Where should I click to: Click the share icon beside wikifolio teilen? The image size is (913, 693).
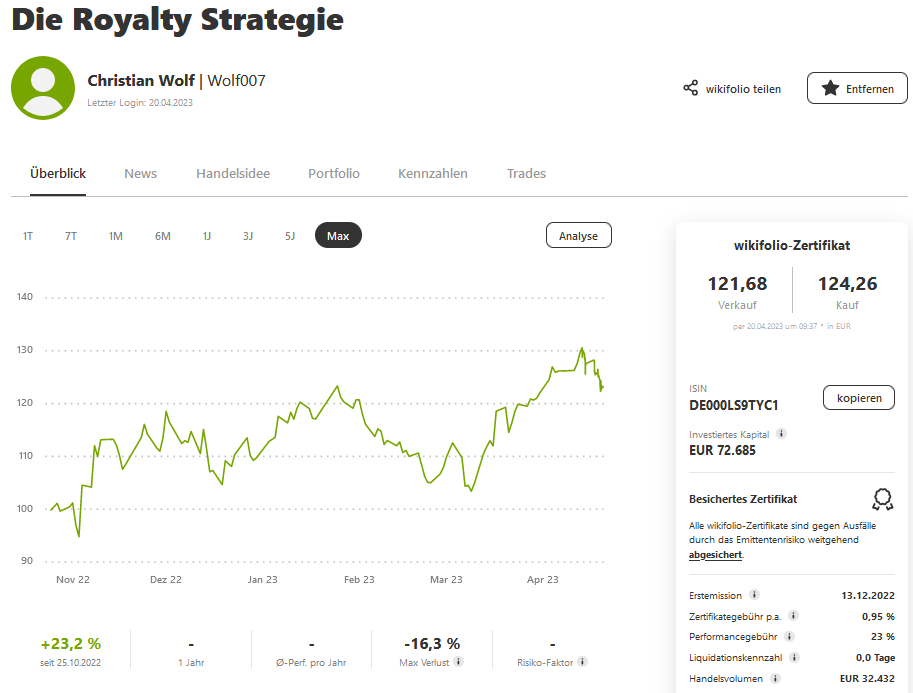click(x=690, y=88)
